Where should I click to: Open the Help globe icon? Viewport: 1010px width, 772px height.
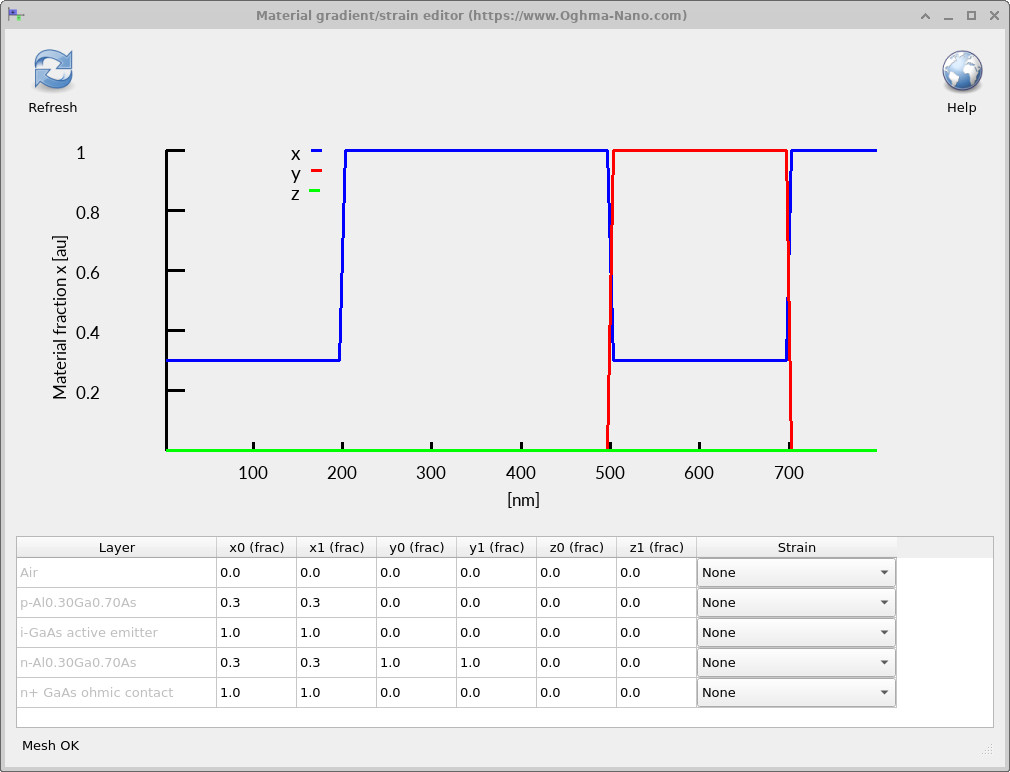(x=962, y=71)
